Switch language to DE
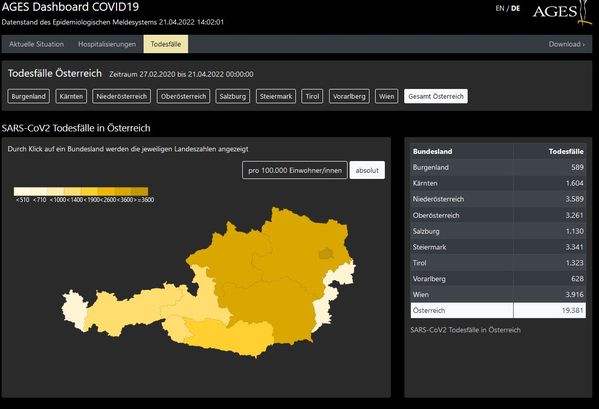Image resolution: width=599 pixels, height=409 pixels. [x=515, y=8]
